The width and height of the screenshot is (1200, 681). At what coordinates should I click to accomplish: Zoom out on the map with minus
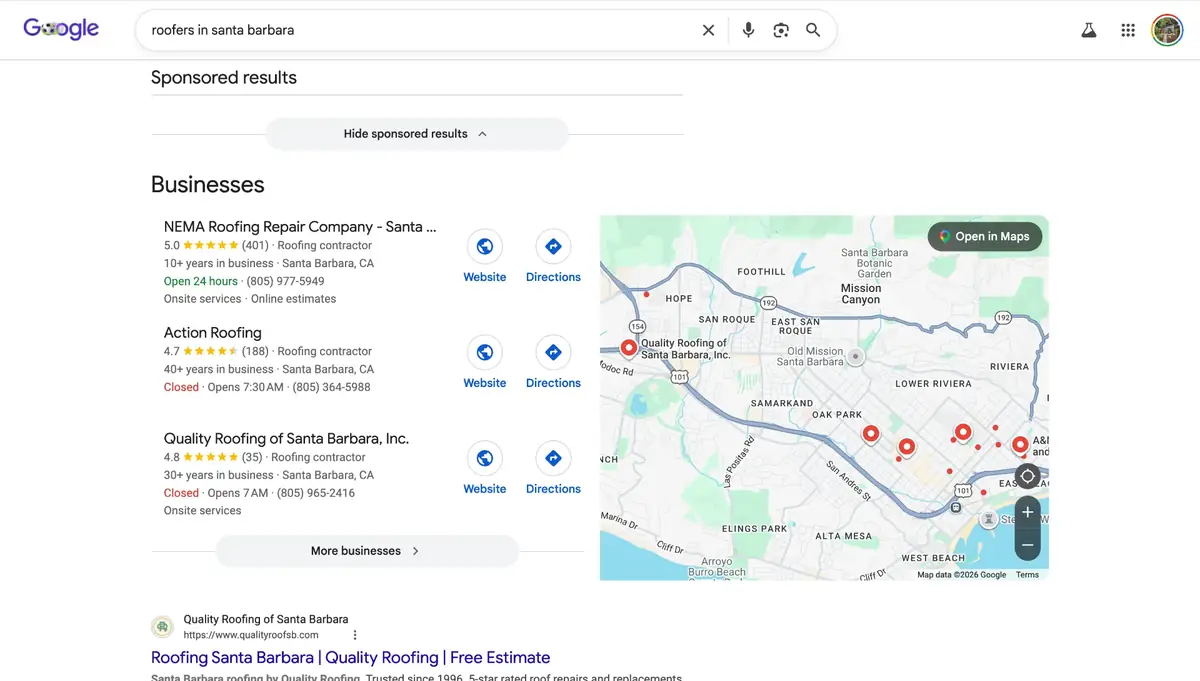[1027, 546]
